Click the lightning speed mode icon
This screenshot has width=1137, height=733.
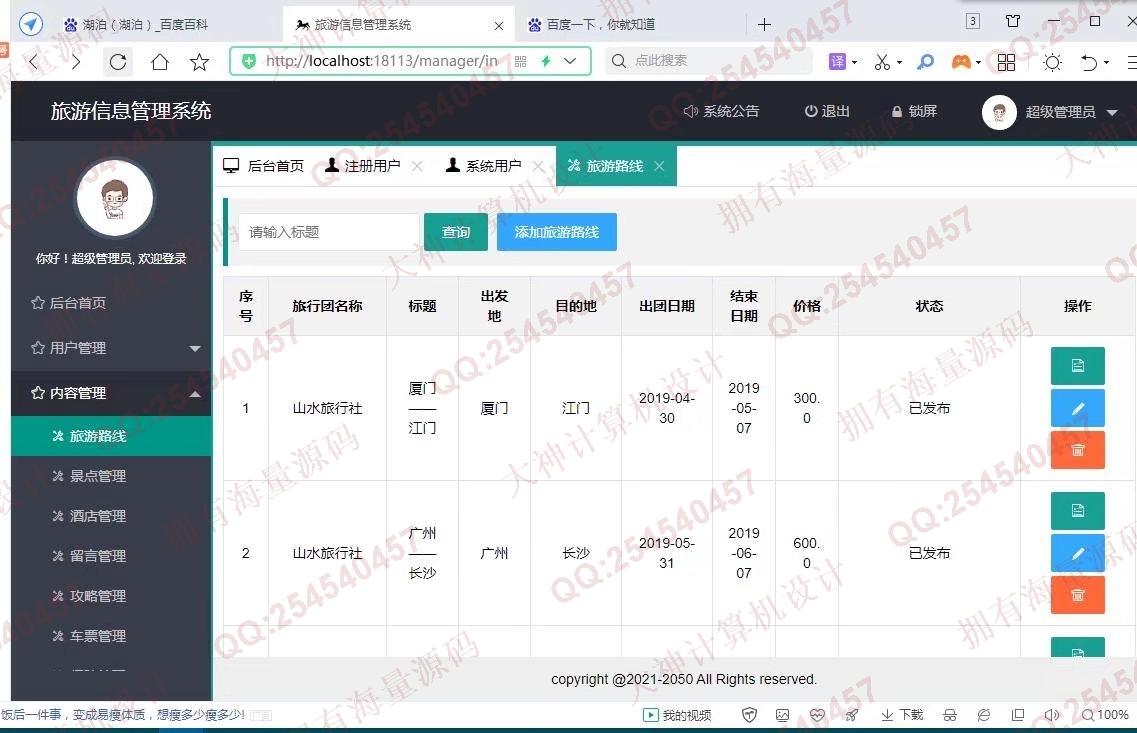546,62
